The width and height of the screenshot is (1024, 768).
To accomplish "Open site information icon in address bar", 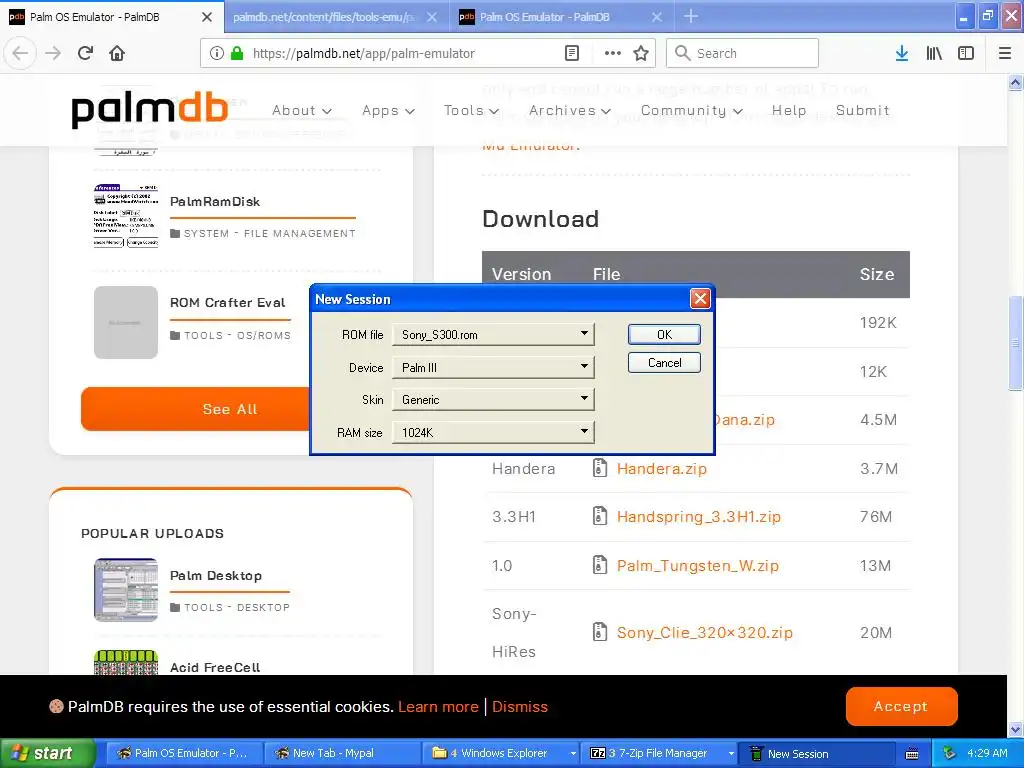I will [x=217, y=53].
